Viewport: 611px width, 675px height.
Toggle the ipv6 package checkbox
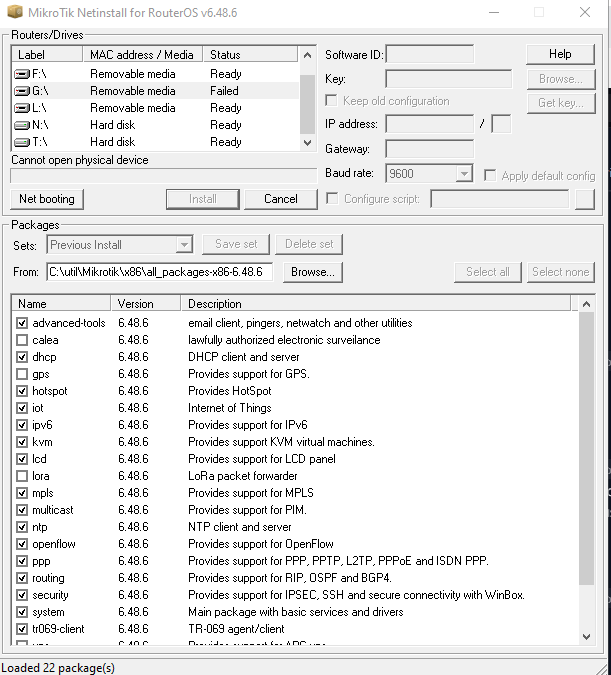tap(22, 425)
